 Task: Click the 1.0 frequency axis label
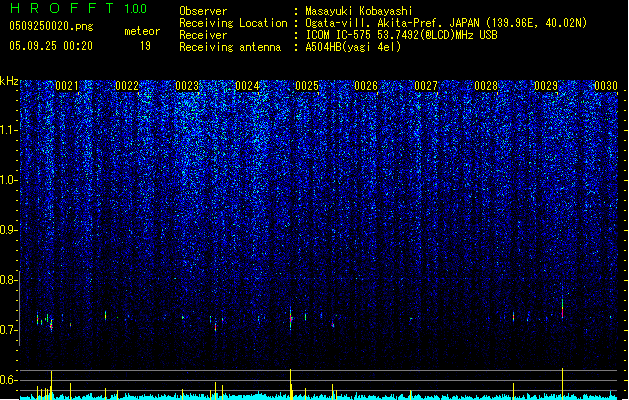[x=9, y=180]
